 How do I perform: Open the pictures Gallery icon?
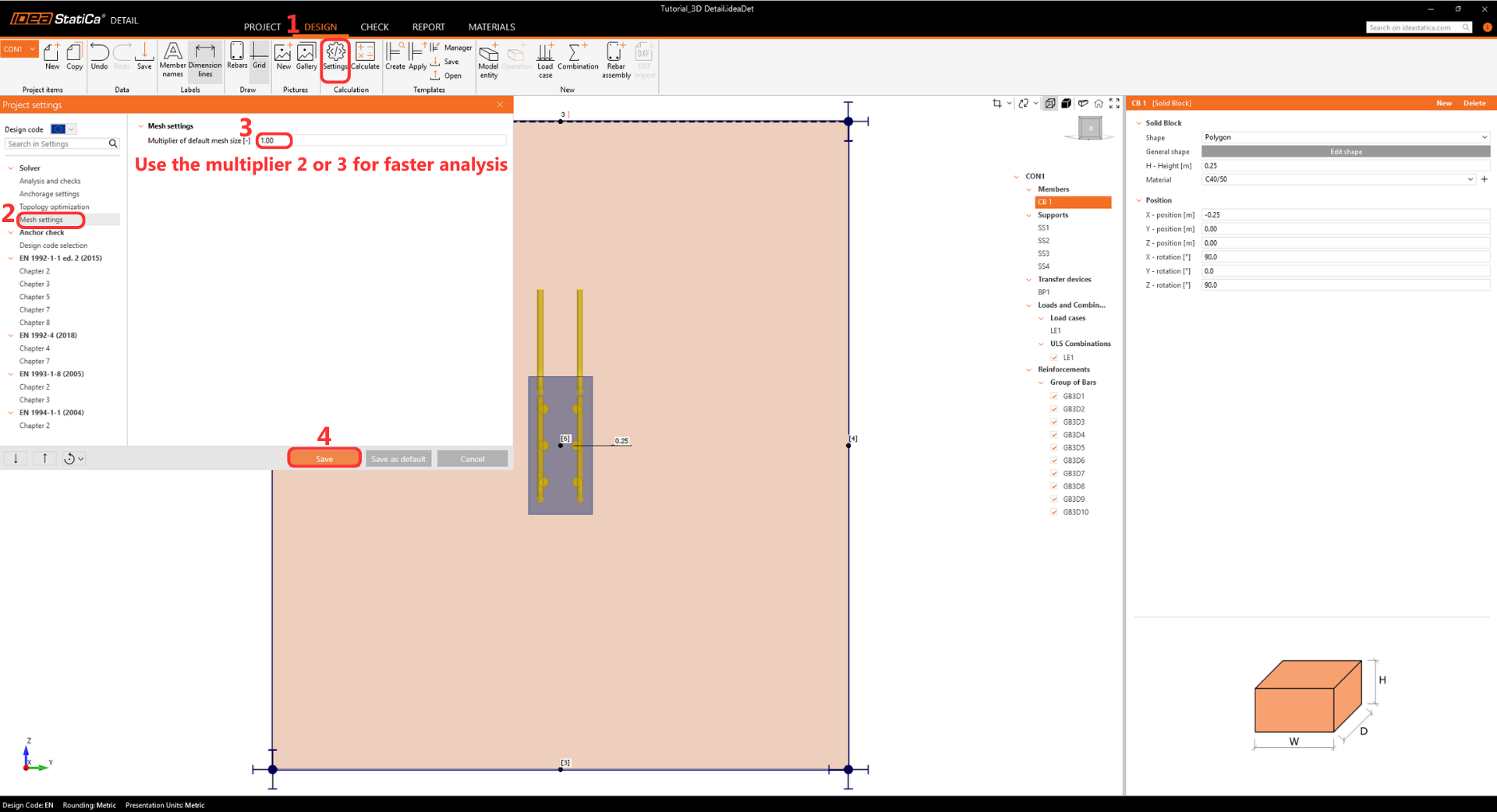coord(306,56)
